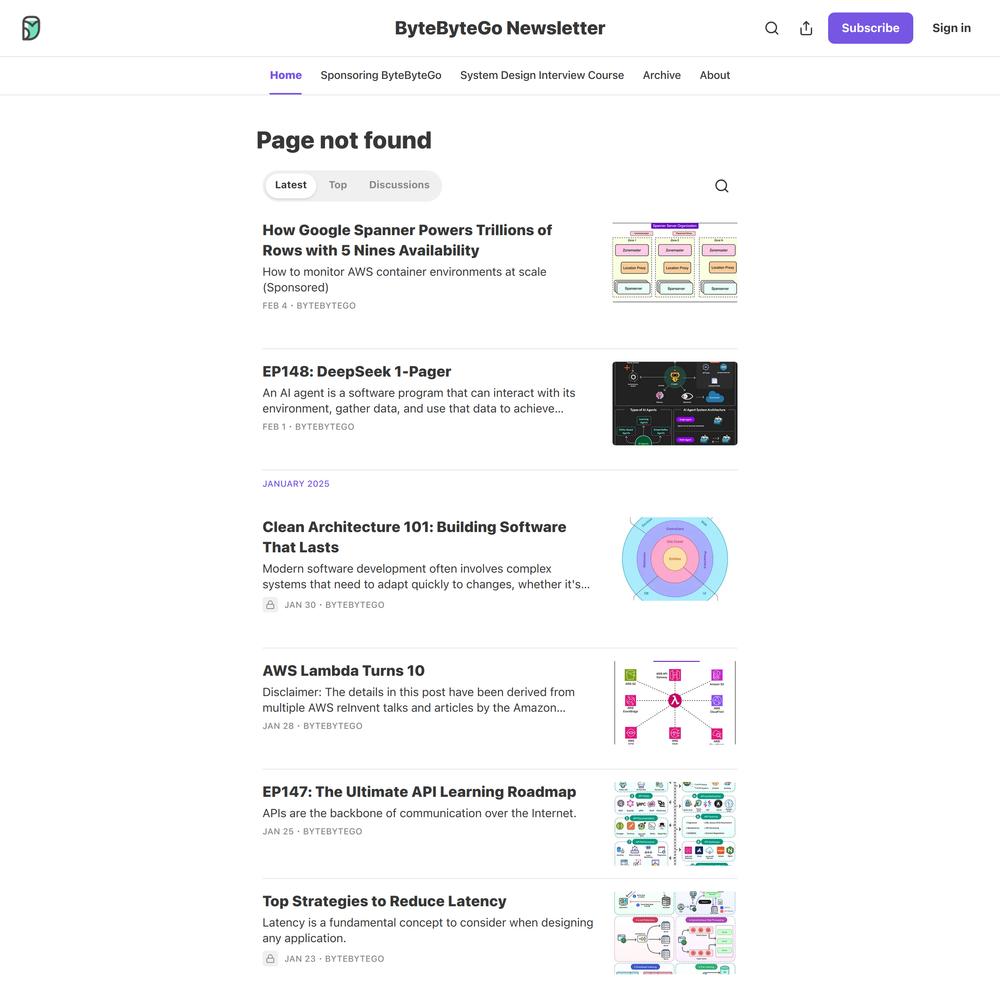Open the About tab
This screenshot has height=1000, width=1000.
click(x=714, y=75)
